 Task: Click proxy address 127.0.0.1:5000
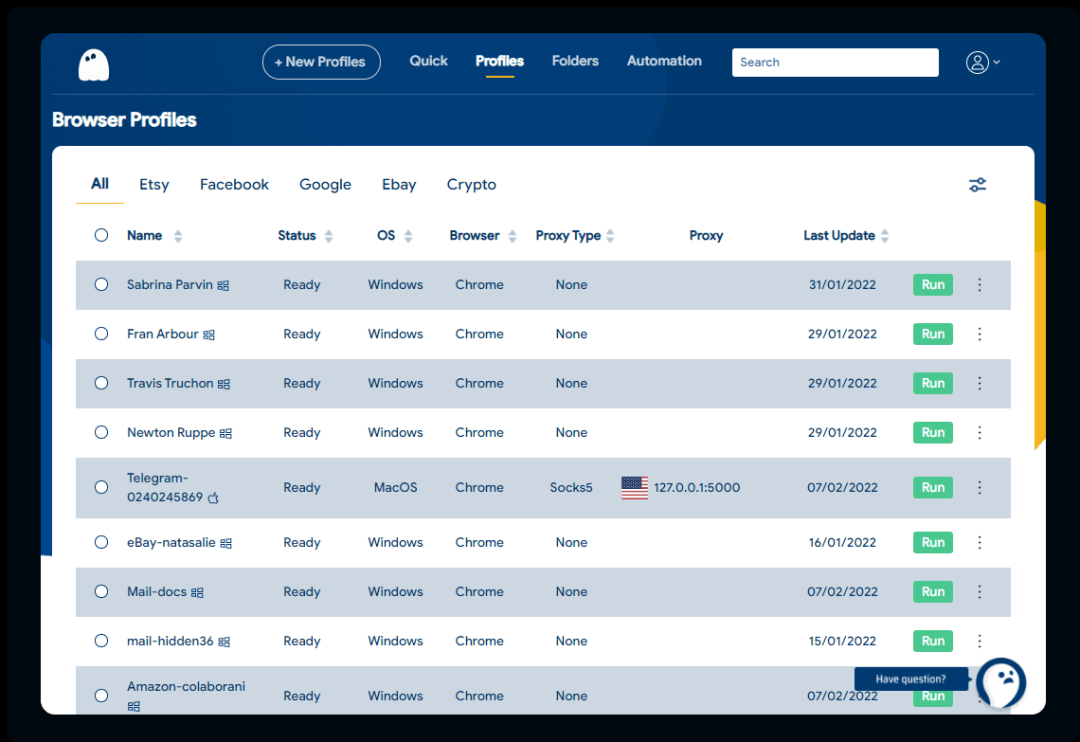coord(697,488)
